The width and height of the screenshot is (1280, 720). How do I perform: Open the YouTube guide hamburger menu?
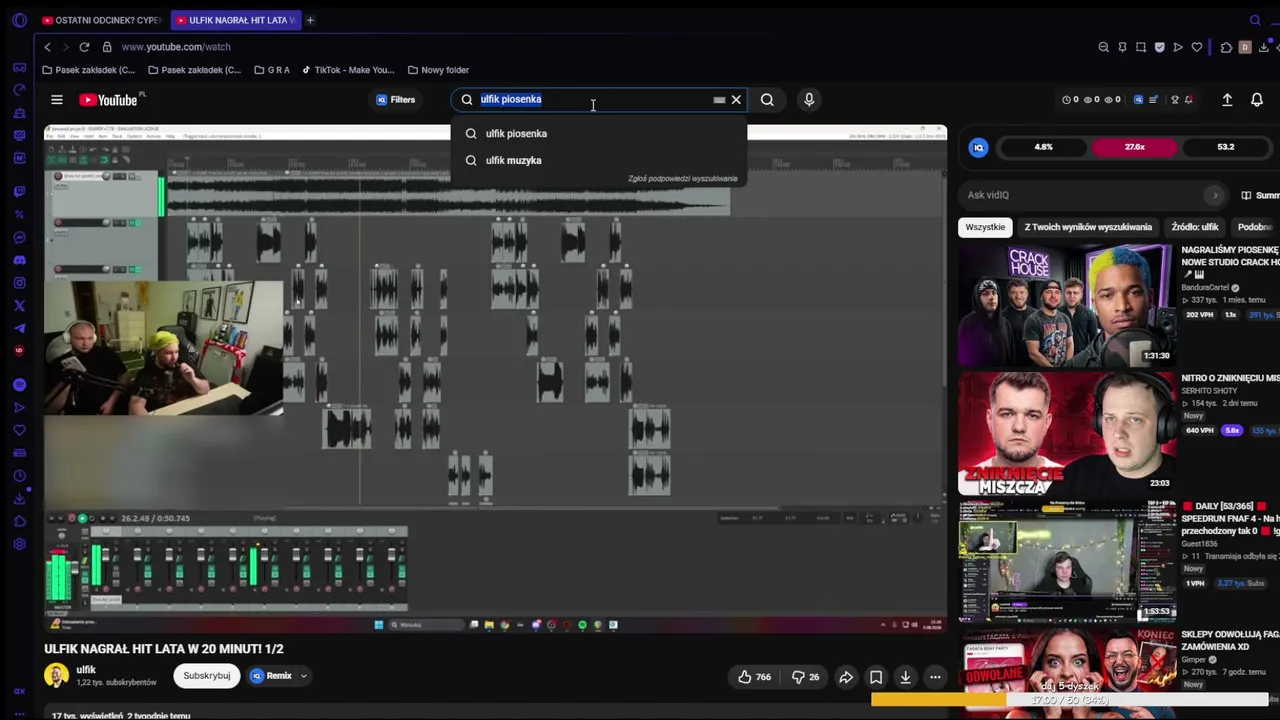click(57, 100)
